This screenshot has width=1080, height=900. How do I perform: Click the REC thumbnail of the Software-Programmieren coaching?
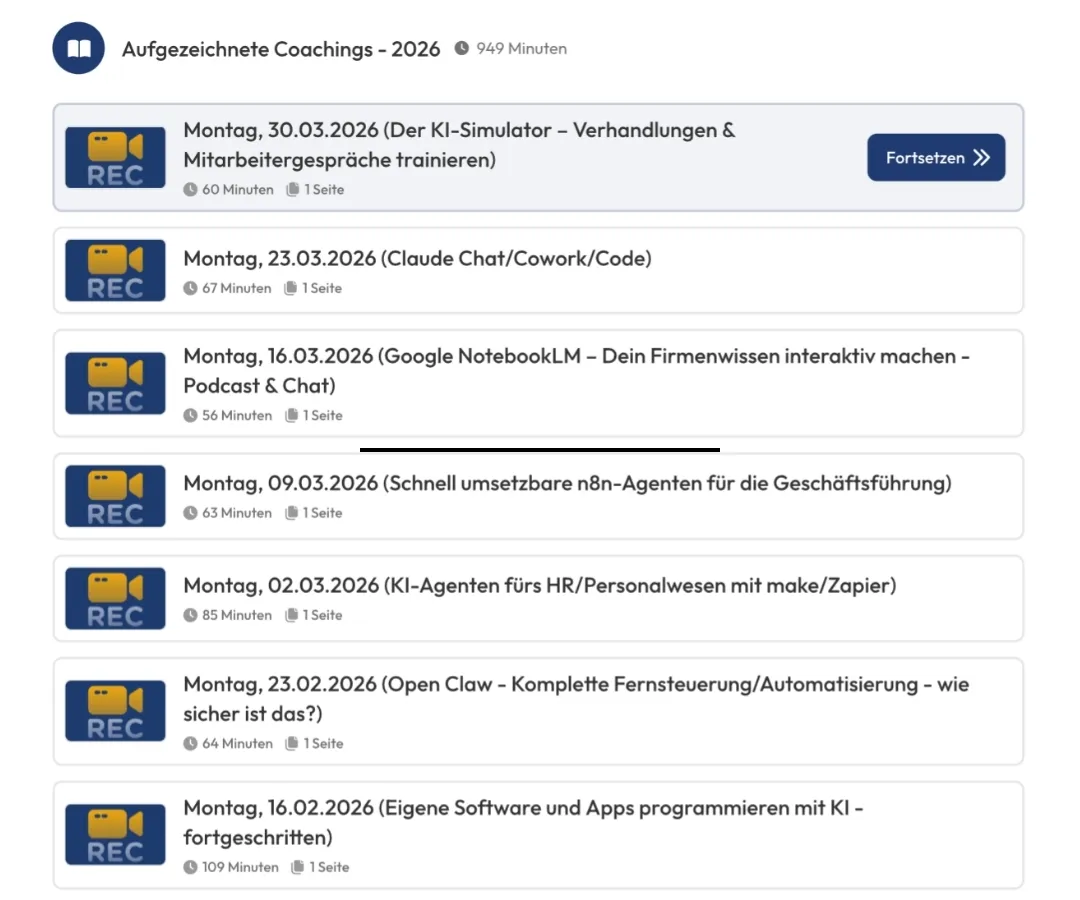pos(114,834)
